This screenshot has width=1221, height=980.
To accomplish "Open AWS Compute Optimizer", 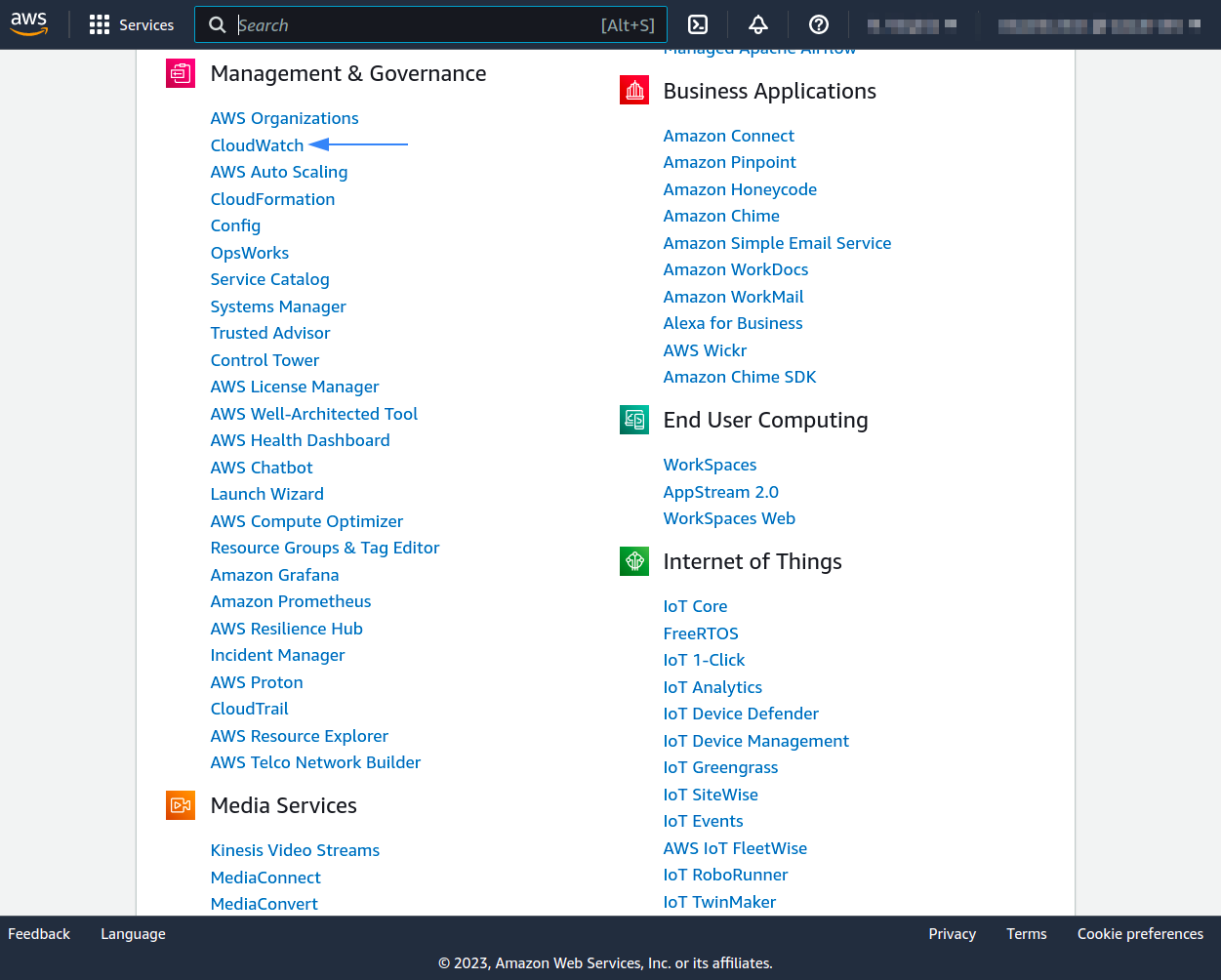I will [x=306, y=521].
